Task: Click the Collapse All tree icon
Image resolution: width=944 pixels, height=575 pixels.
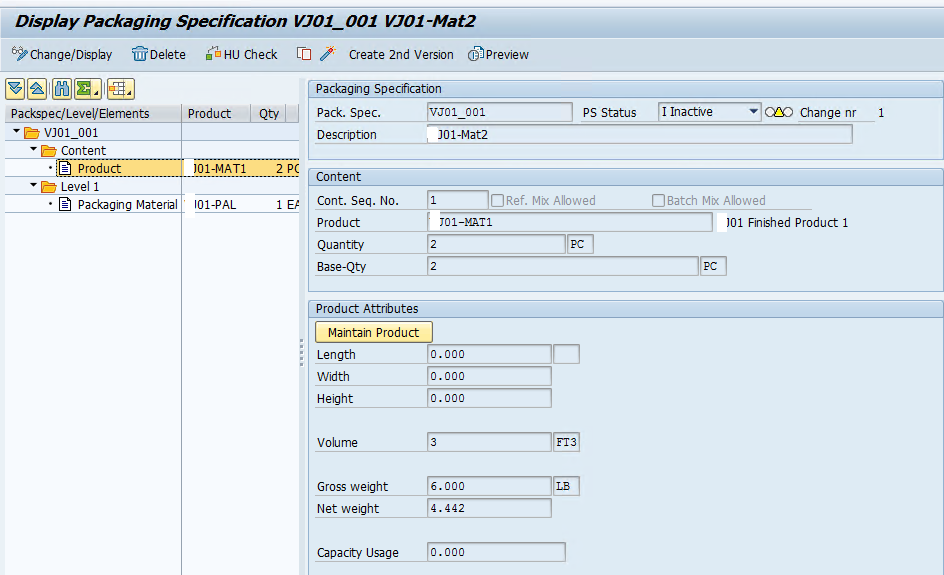Action: pyautogui.click(x=37, y=89)
